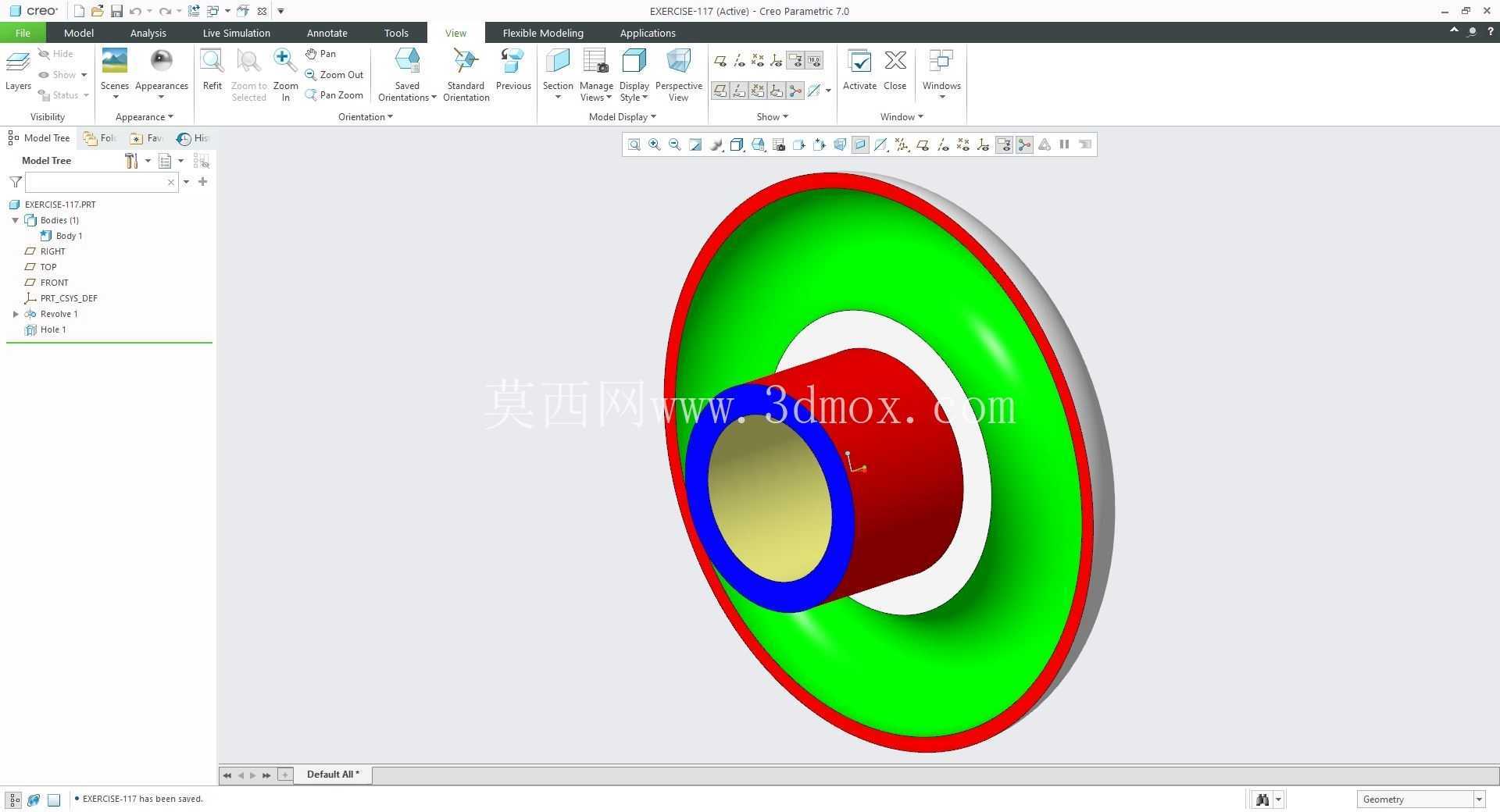Switch to the Flexible Modeling tab
1500x812 pixels.
pos(543,33)
